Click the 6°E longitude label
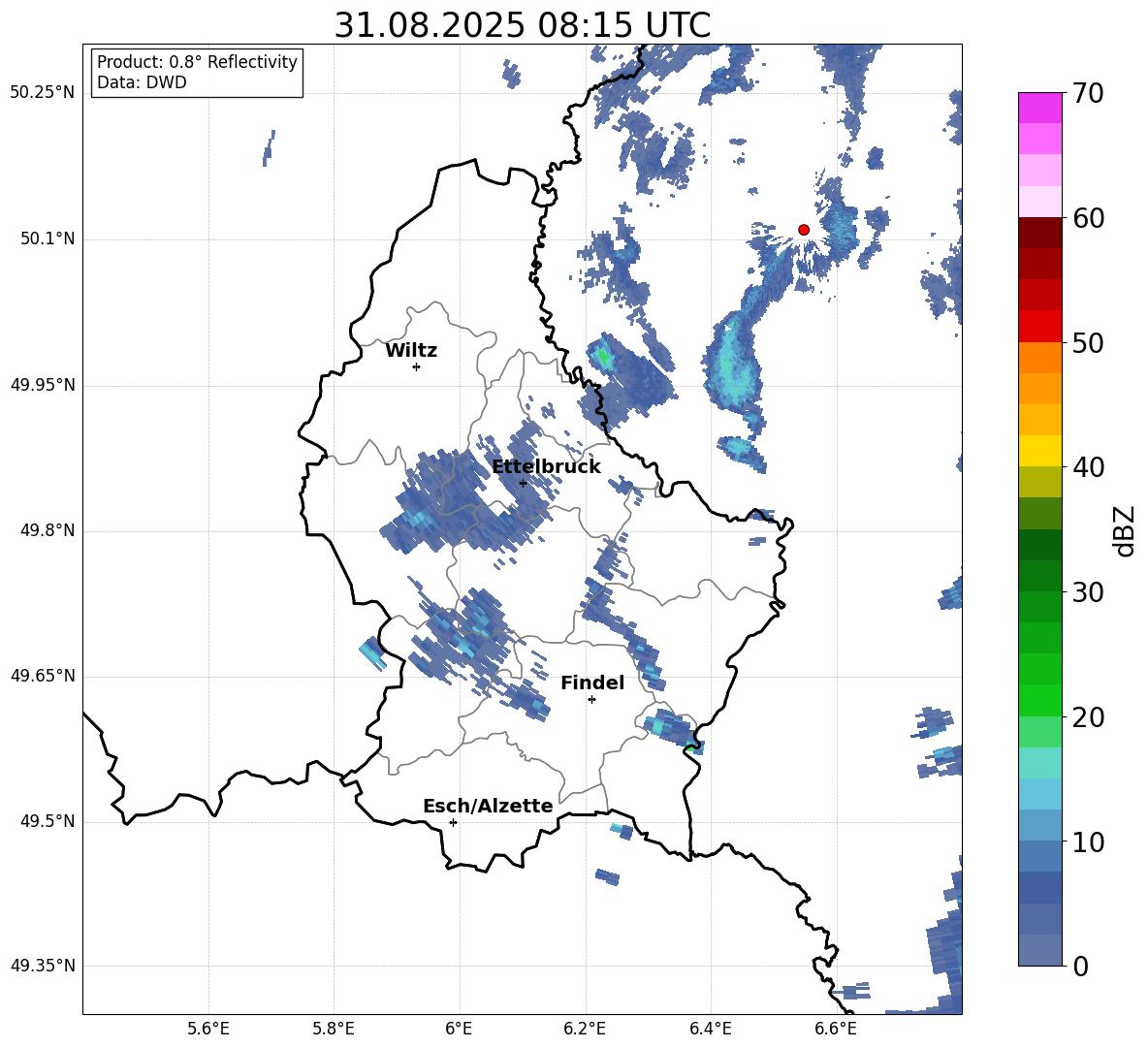Image resolution: width=1148 pixels, height=1048 pixels. coord(459,1029)
